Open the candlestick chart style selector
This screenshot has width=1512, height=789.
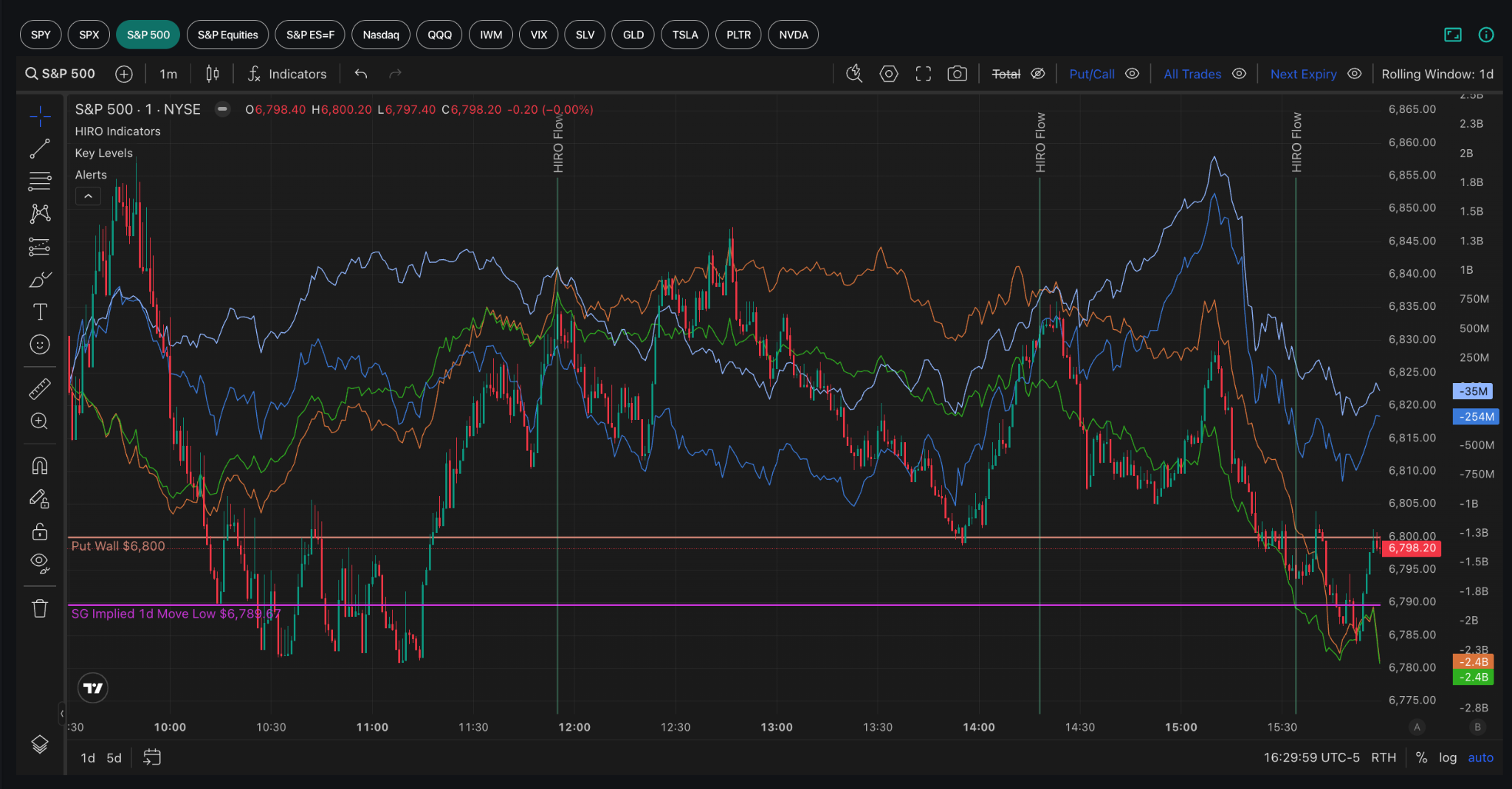[213, 74]
